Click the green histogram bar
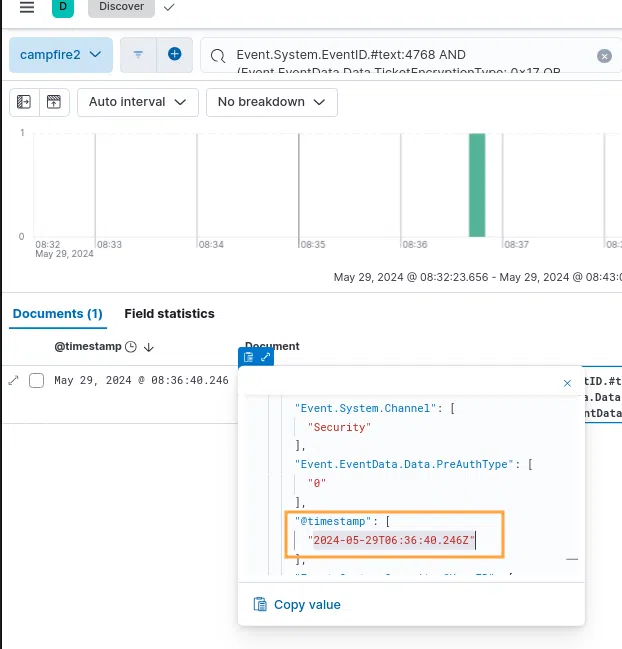 coord(477,185)
